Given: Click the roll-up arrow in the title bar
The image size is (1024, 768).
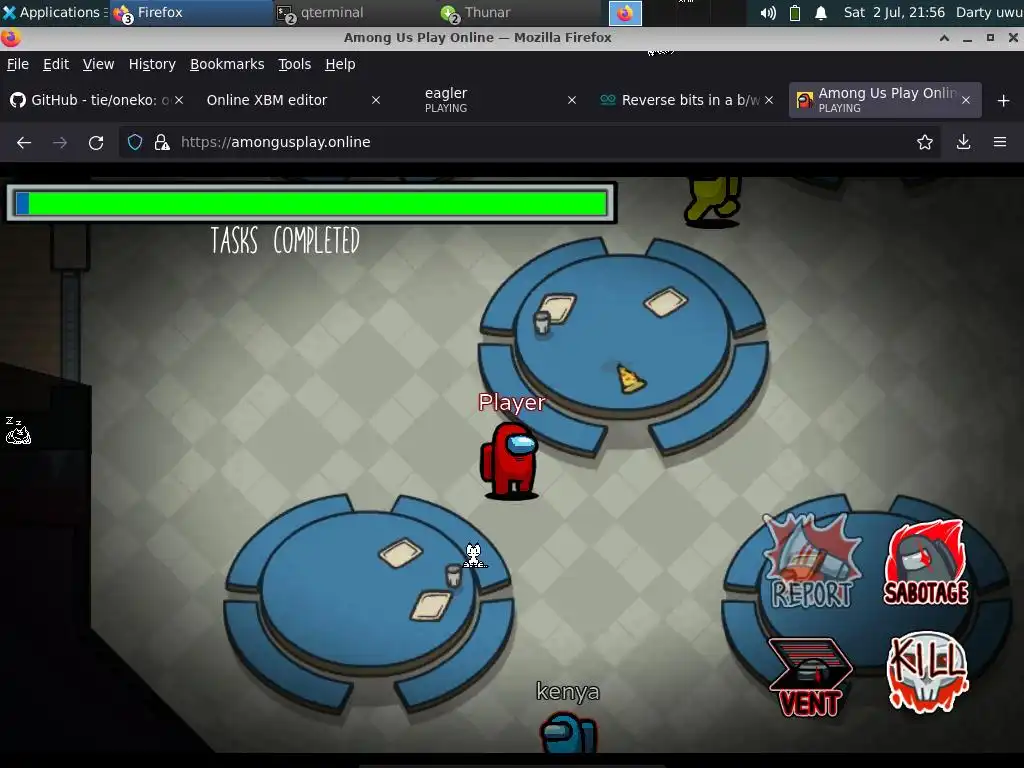Looking at the screenshot, I should click(944, 38).
